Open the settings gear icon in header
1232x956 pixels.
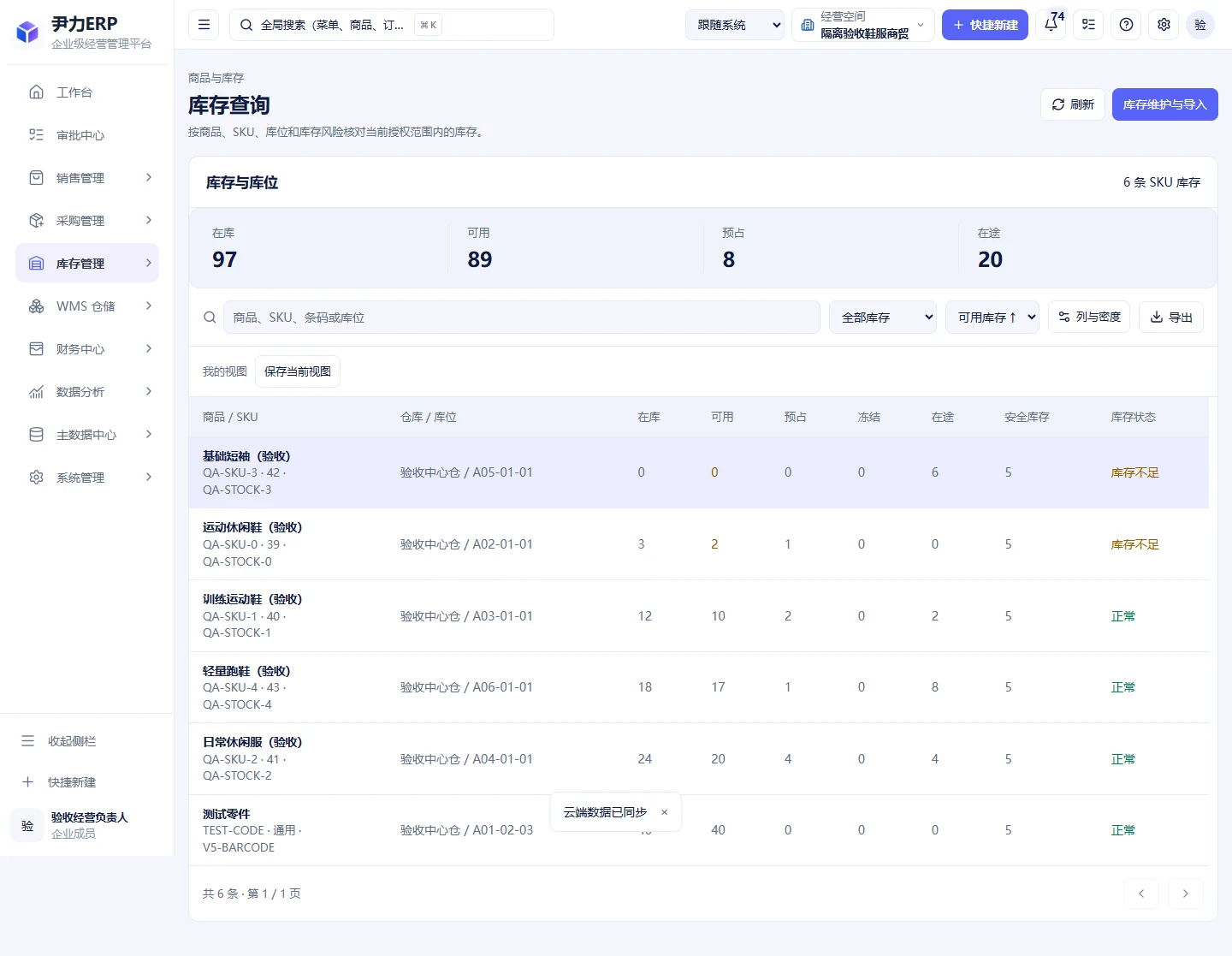(1164, 25)
